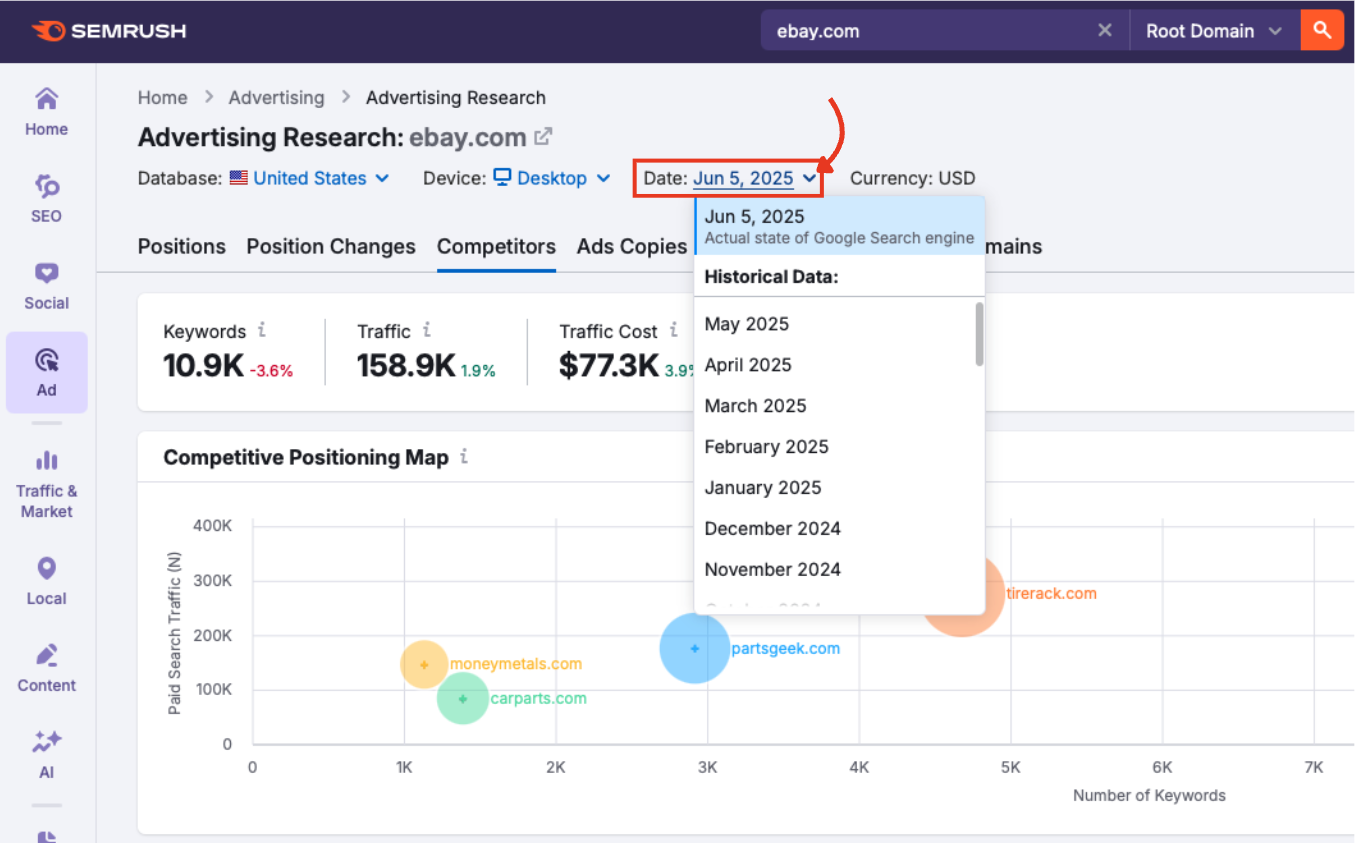
Task: Change database via the United States dropdown
Action: (310, 178)
